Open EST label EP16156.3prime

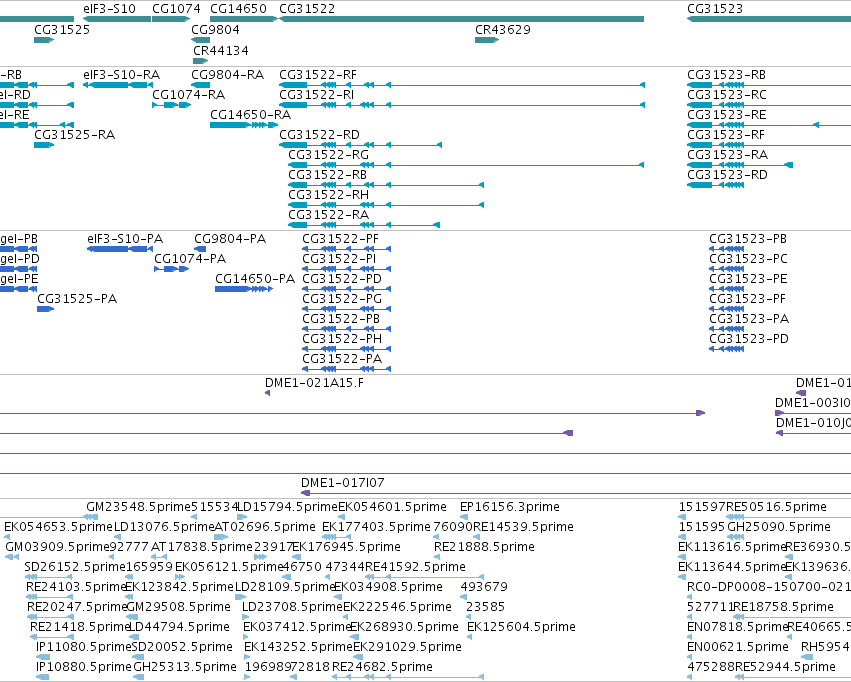(510, 507)
